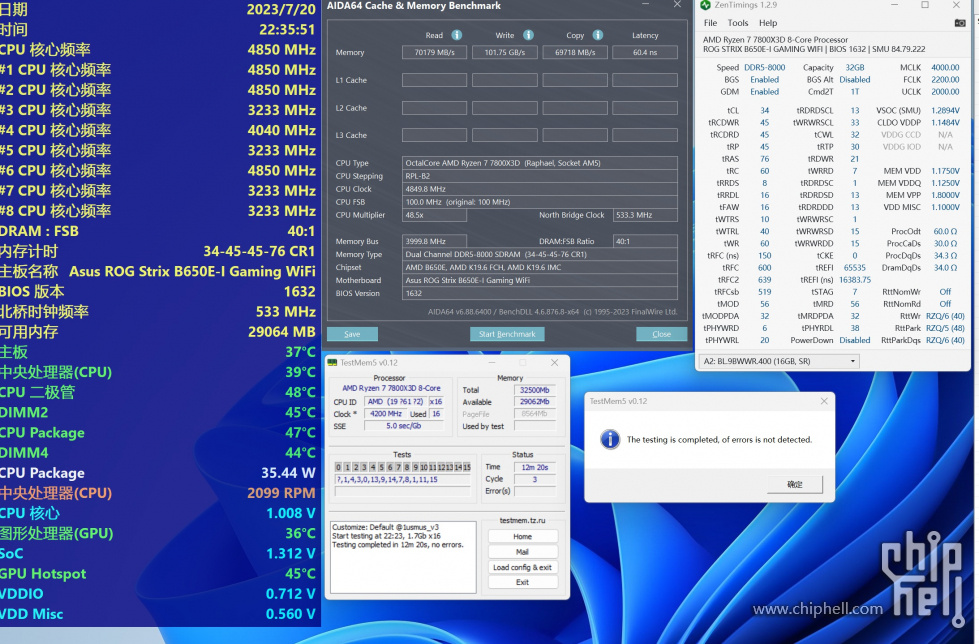The image size is (979, 644).
Task: Click the TestMem5 main window title bar icon
Action: tap(332, 362)
